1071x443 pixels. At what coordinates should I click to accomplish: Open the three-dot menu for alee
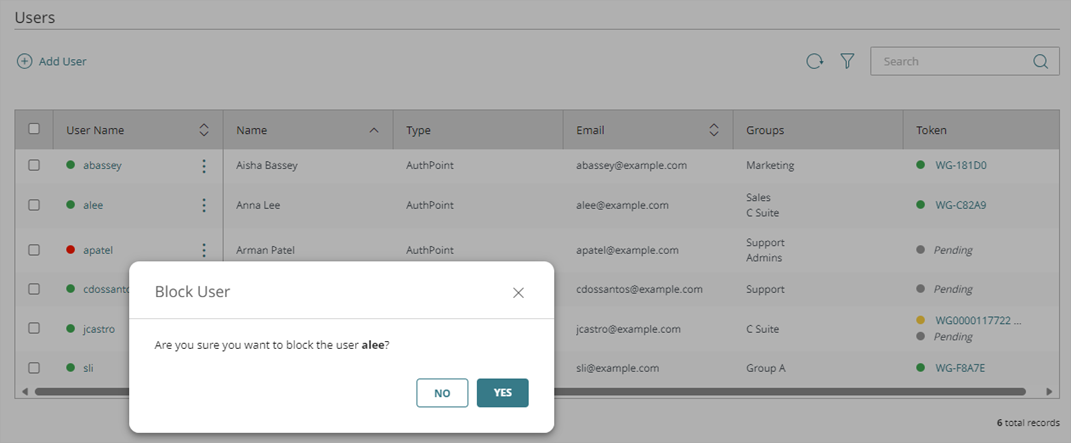pyautogui.click(x=204, y=205)
